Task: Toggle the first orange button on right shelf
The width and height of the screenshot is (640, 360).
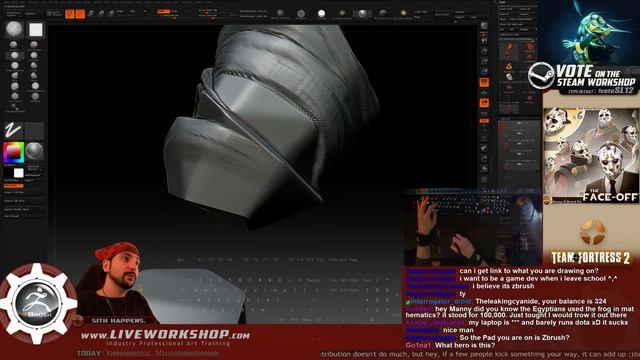Action: click(484, 82)
